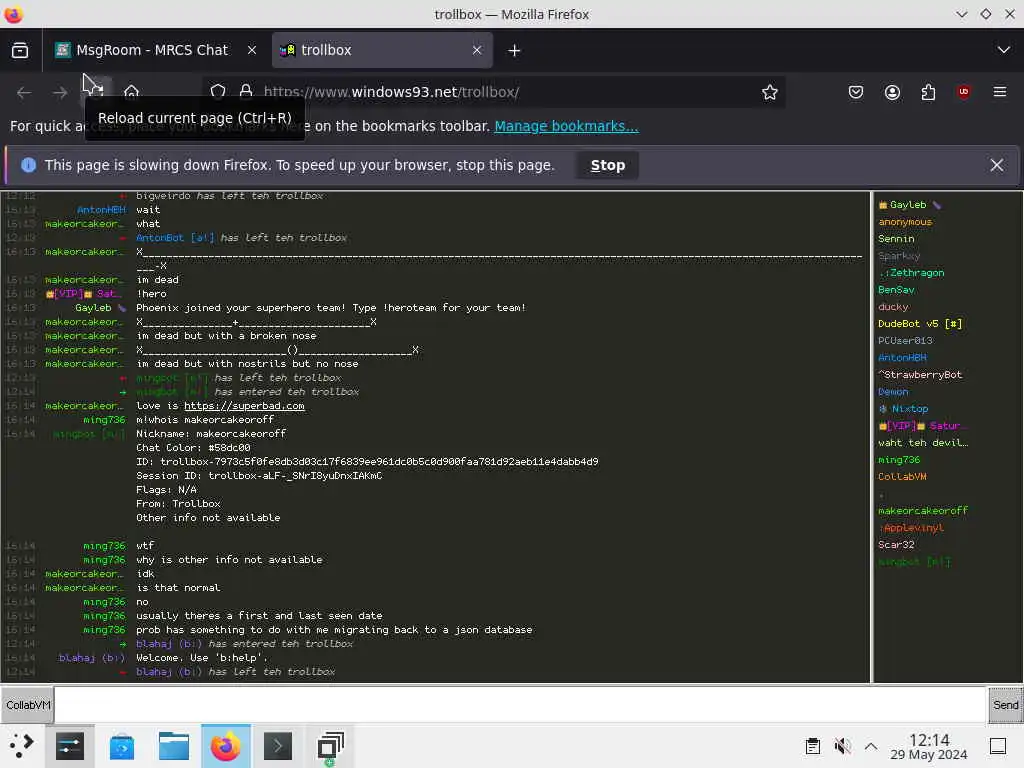
Task: Open Manage bookmarks link
Action: point(566,126)
